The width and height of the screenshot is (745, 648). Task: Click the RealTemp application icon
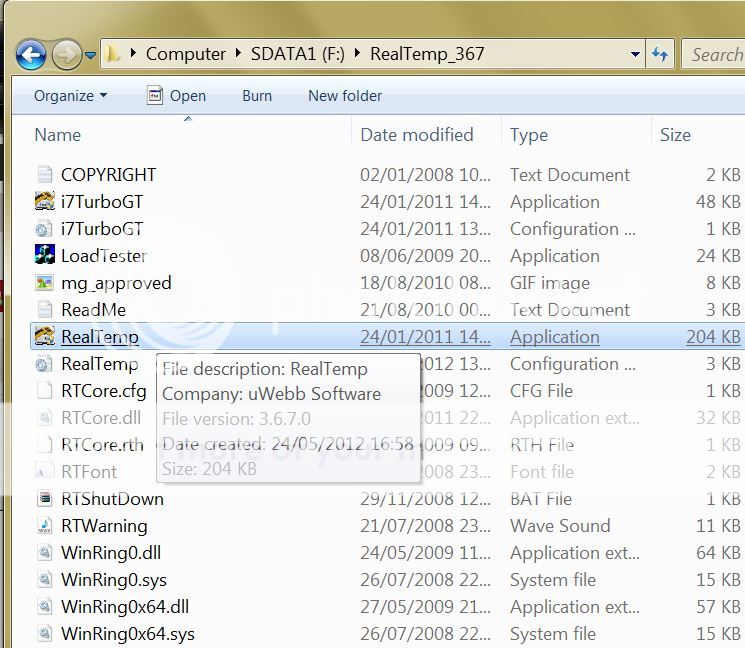point(45,336)
